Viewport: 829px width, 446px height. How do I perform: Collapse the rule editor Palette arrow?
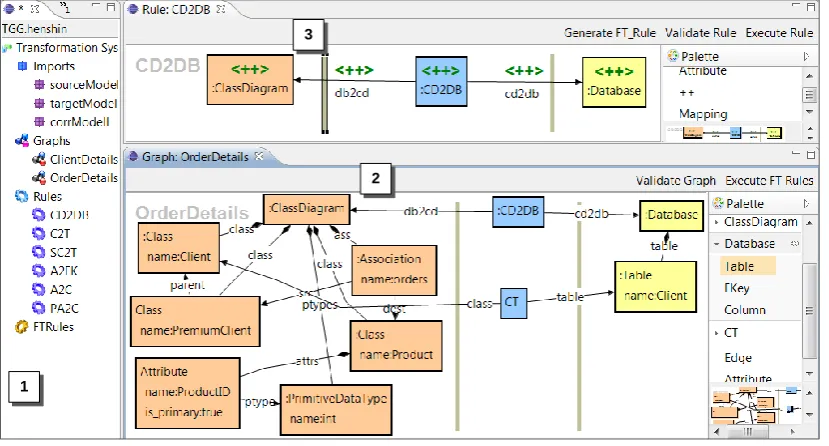click(x=807, y=56)
